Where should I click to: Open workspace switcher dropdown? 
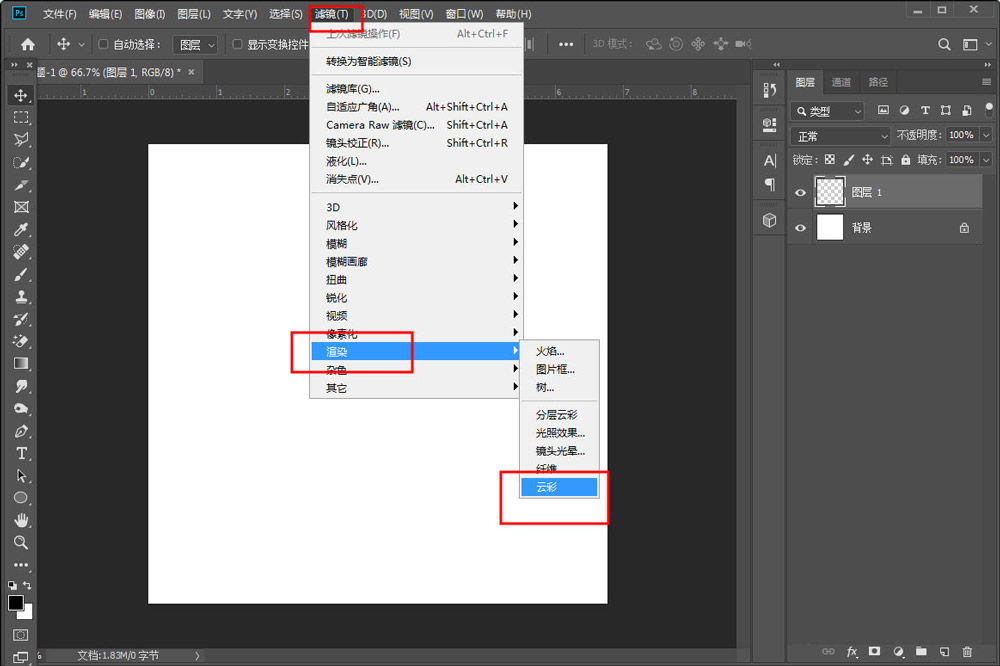click(x=974, y=44)
